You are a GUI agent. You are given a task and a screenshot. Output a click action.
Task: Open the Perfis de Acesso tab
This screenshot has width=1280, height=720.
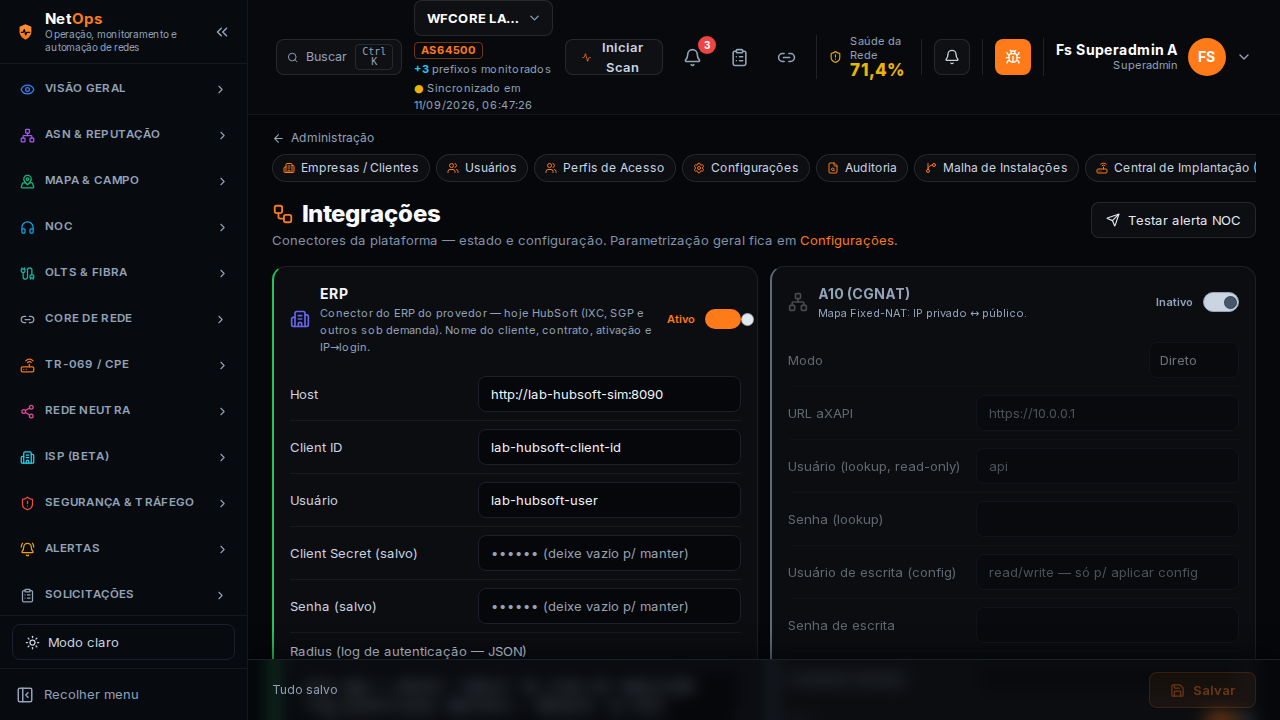click(x=605, y=168)
